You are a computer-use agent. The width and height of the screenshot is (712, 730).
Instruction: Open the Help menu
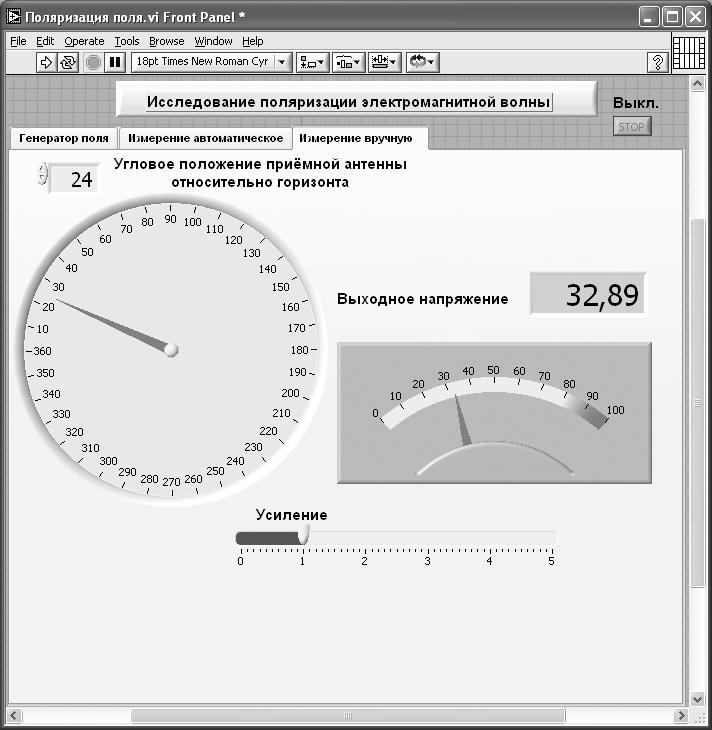click(253, 41)
